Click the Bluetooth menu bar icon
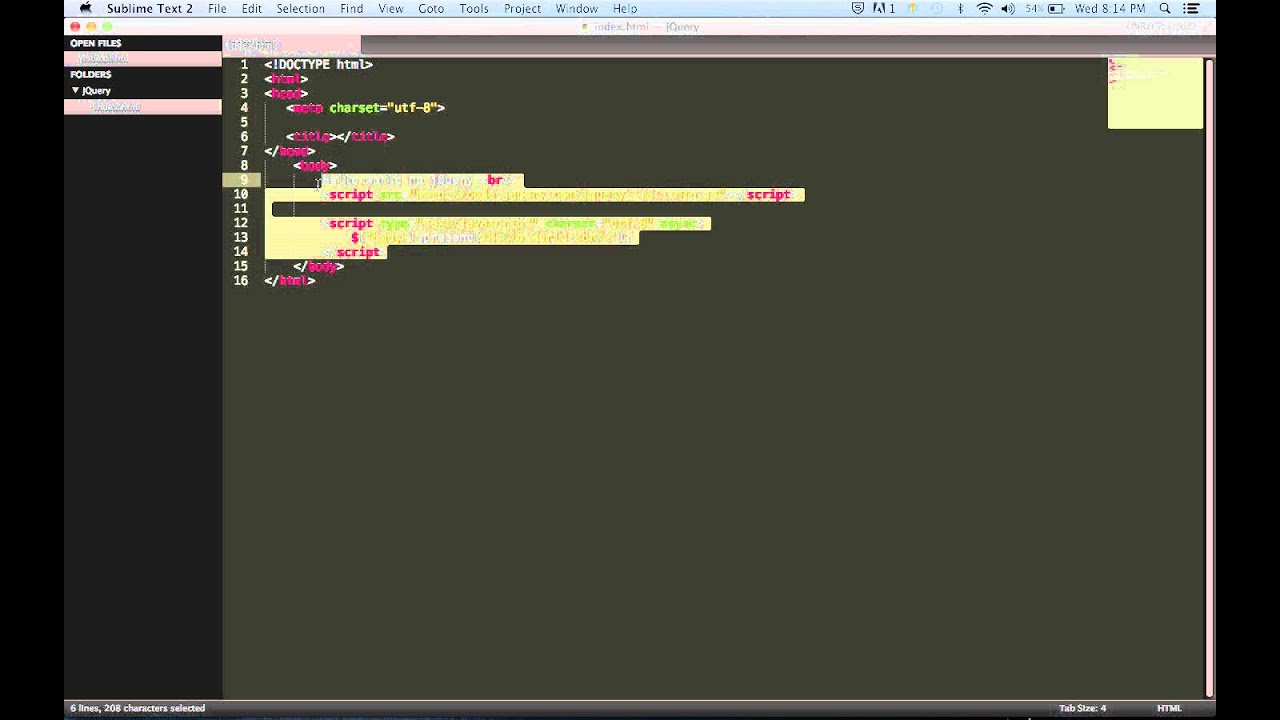Screen dimensions: 1280x720 [x=960, y=8]
